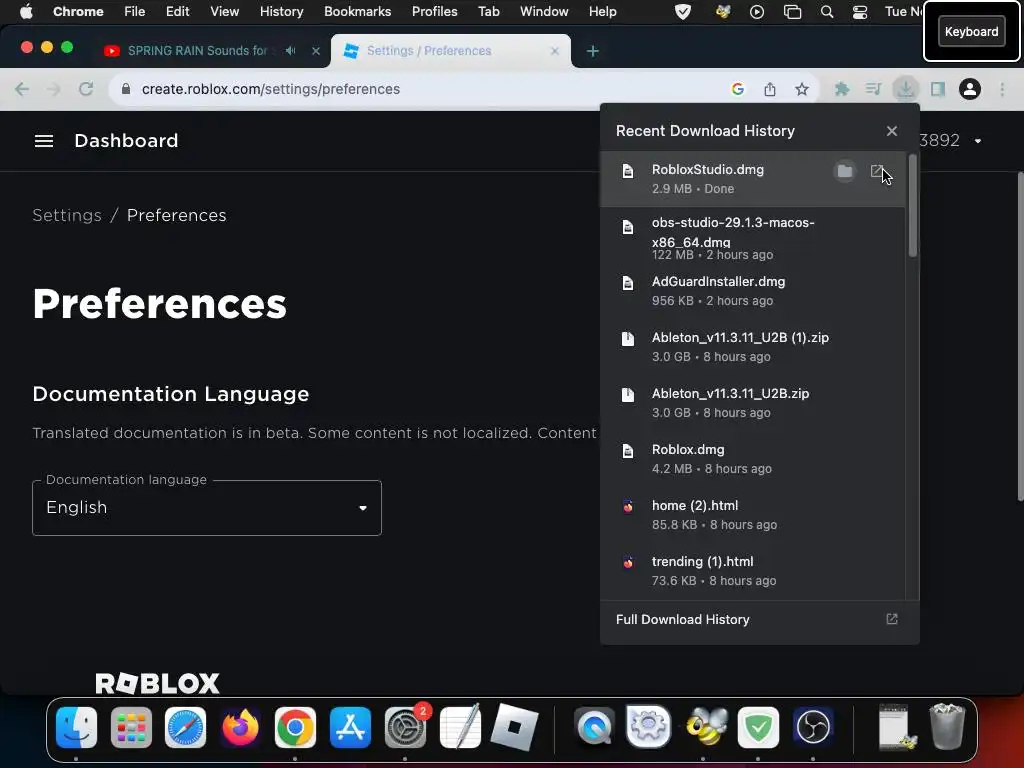This screenshot has height=768, width=1024.
Task: Click the share page icon
Action: tap(770, 89)
